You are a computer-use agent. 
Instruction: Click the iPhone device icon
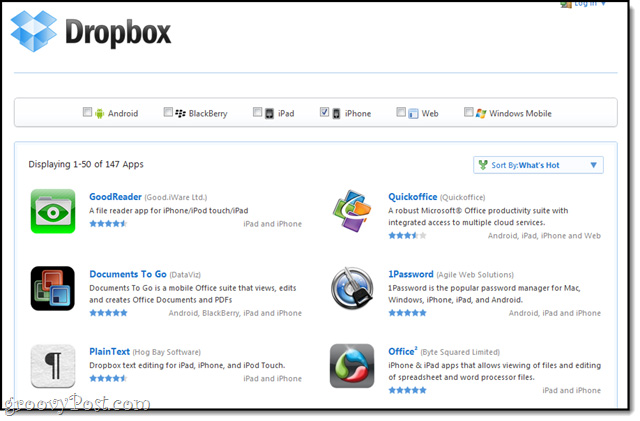336,114
